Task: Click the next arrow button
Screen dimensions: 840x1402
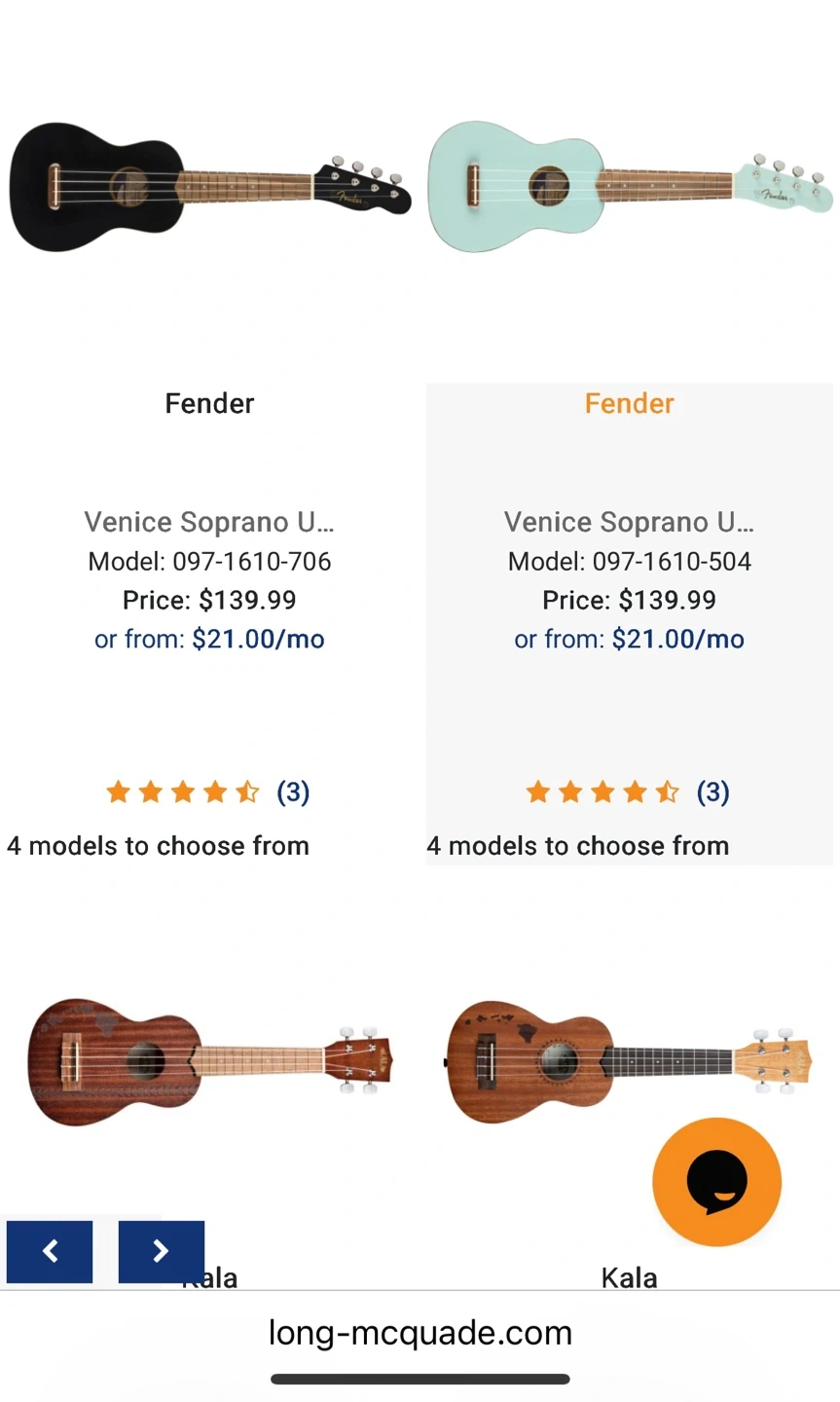Action: click(x=162, y=1251)
